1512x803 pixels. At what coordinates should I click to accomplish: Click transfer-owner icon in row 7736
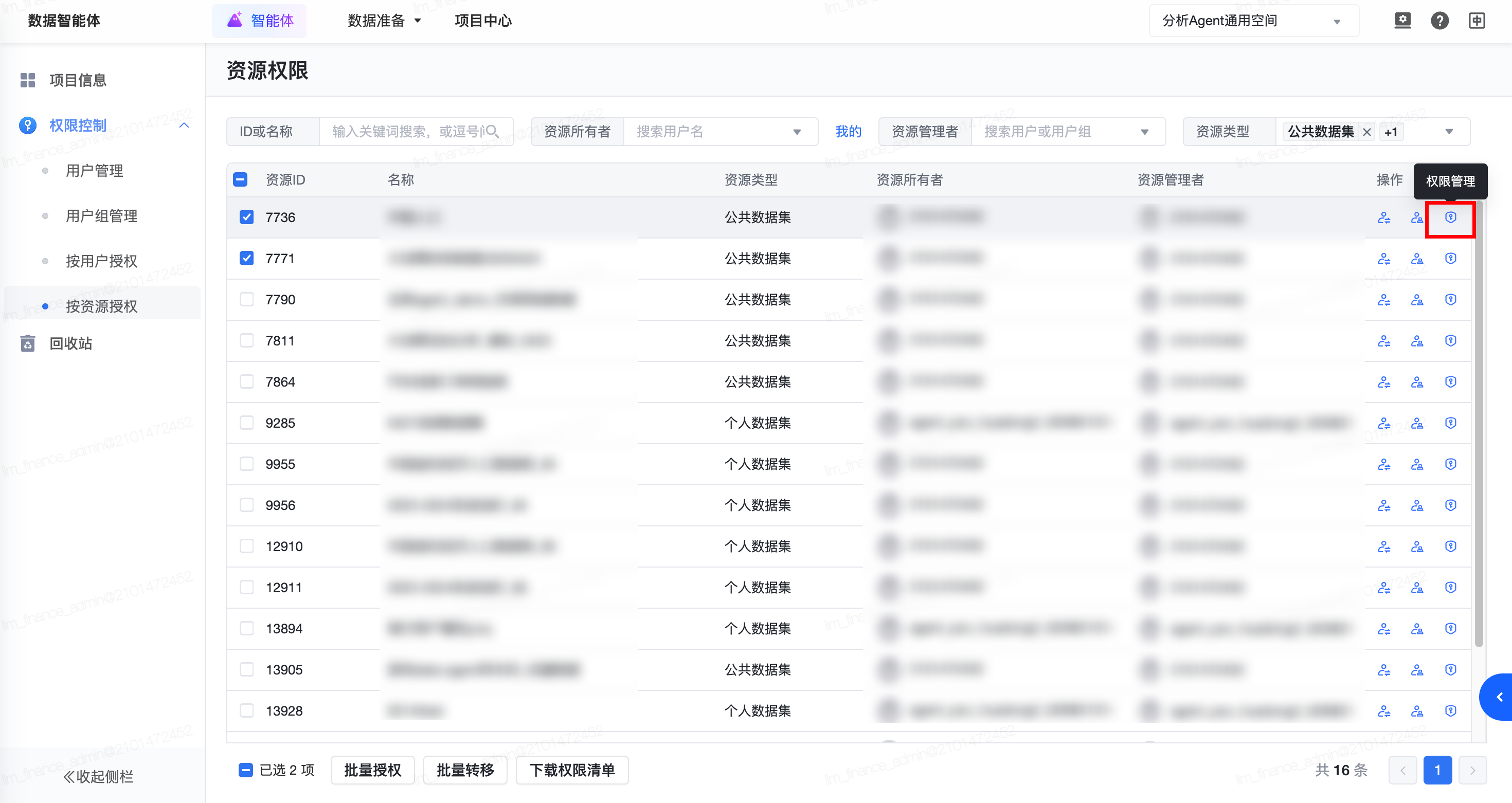(x=1384, y=217)
